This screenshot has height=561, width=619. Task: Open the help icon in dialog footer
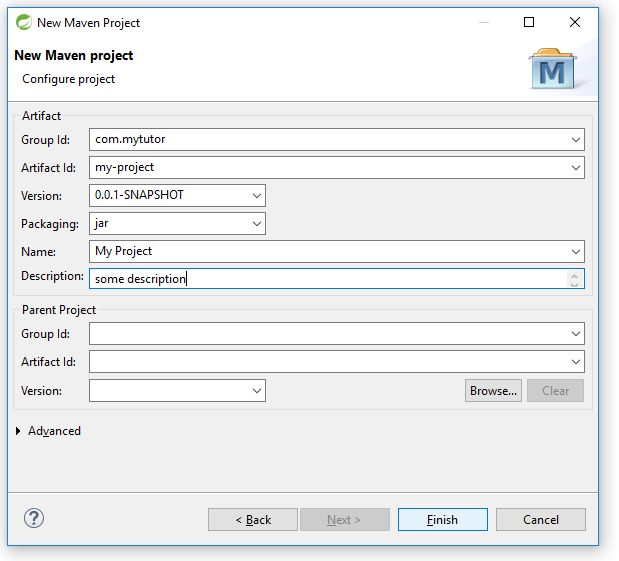pyautogui.click(x=34, y=518)
